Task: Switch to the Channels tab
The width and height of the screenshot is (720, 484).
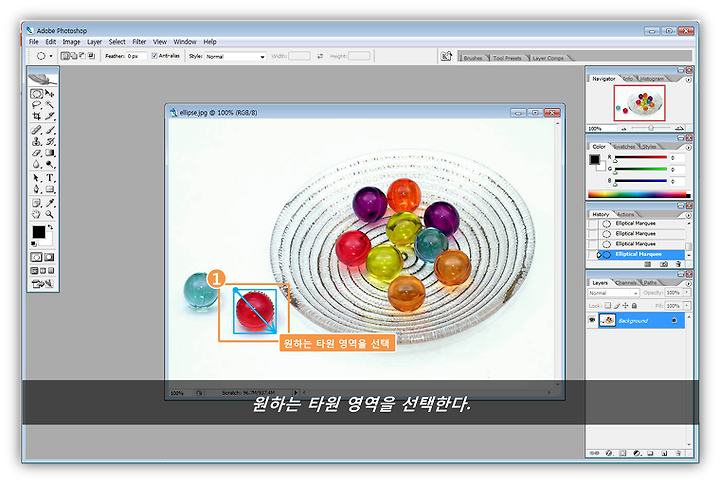Action: click(626, 282)
